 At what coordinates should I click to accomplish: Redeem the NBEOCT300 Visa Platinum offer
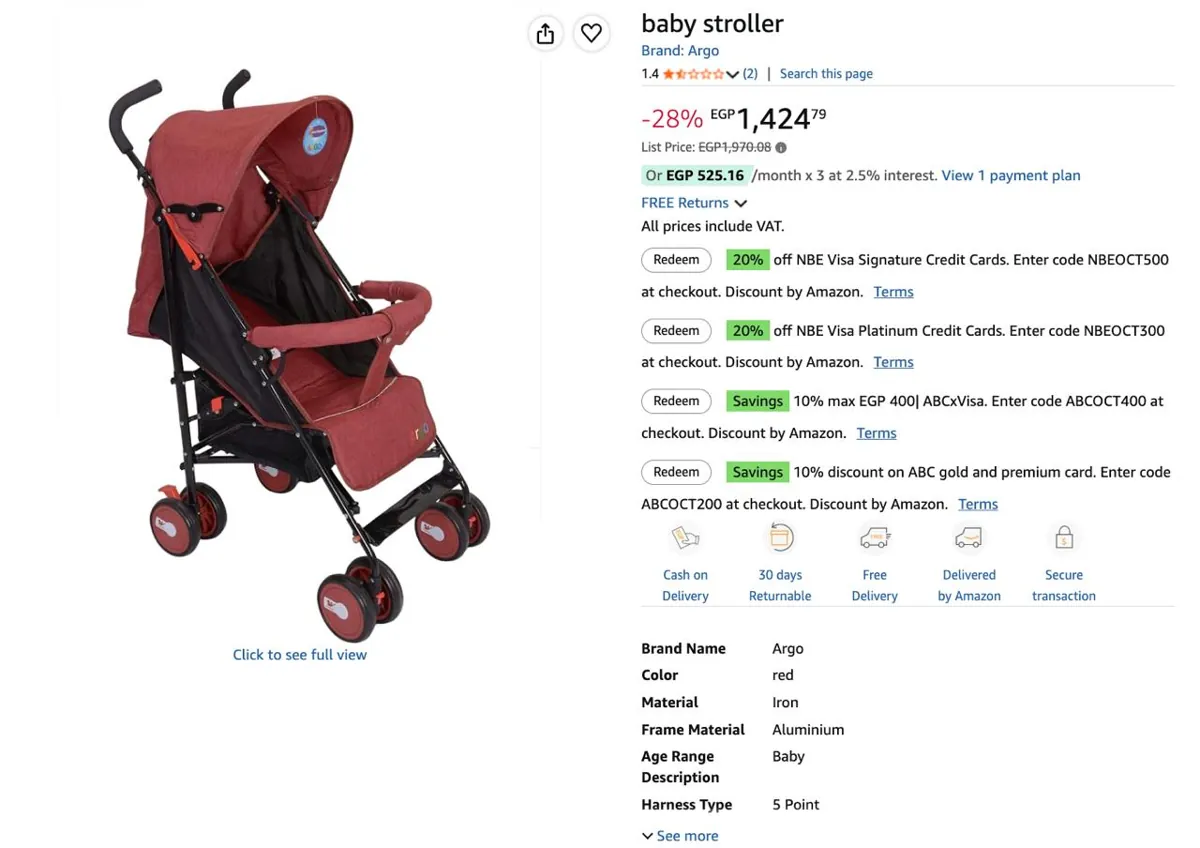tap(676, 331)
